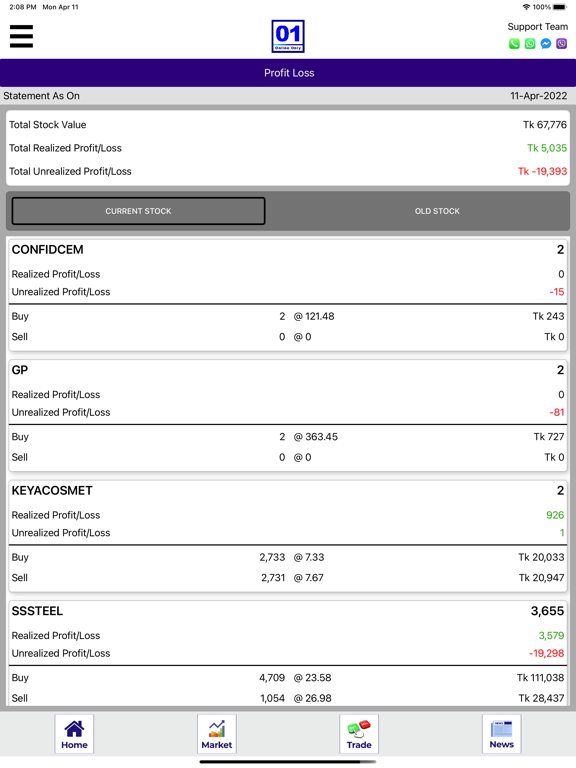The height and width of the screenshot is (768, 576).
Task: Click GP unrealized loss -81
Action: 556,412
